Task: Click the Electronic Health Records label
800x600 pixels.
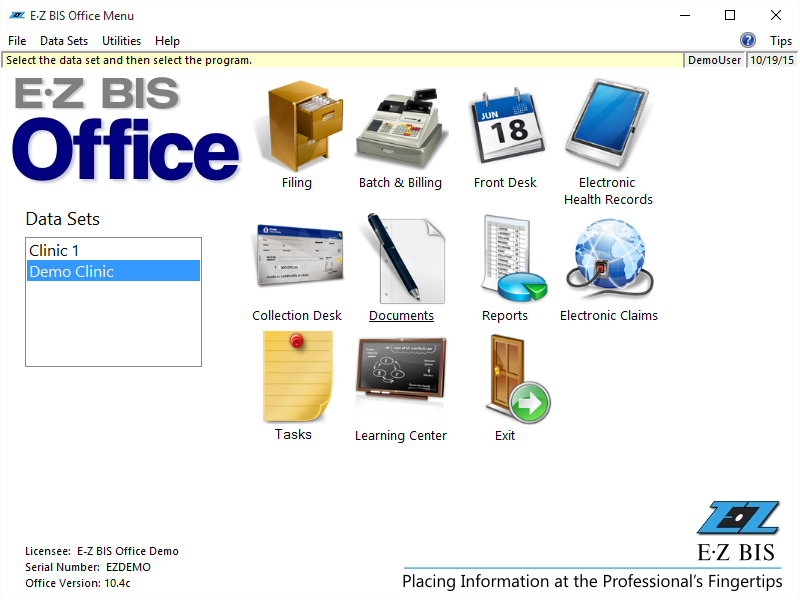Action: pos(608,191)
